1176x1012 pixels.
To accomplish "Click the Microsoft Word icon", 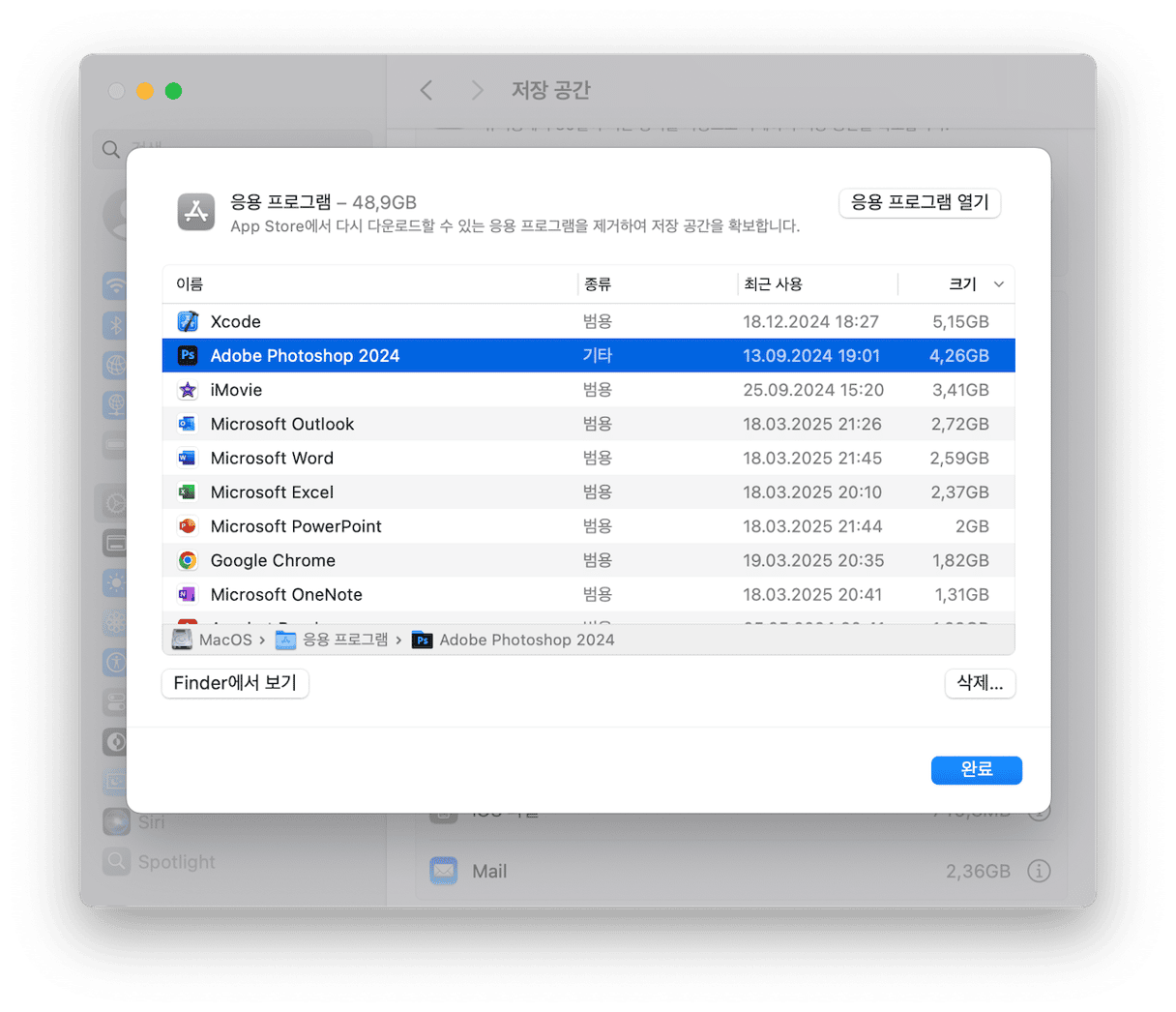I will click(x=188, y=458).
